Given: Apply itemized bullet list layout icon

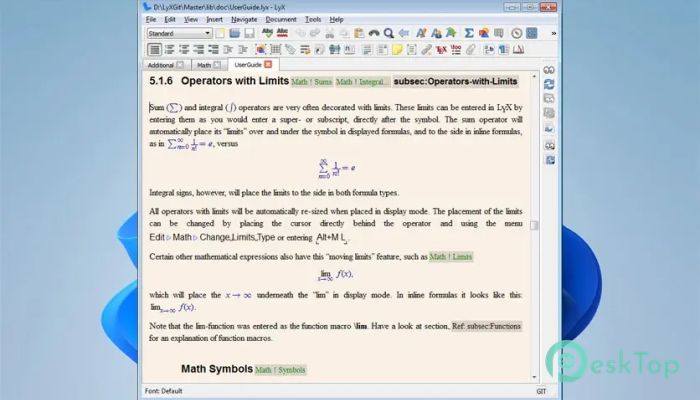Looking at the screenshot, I should click(184, 50).
